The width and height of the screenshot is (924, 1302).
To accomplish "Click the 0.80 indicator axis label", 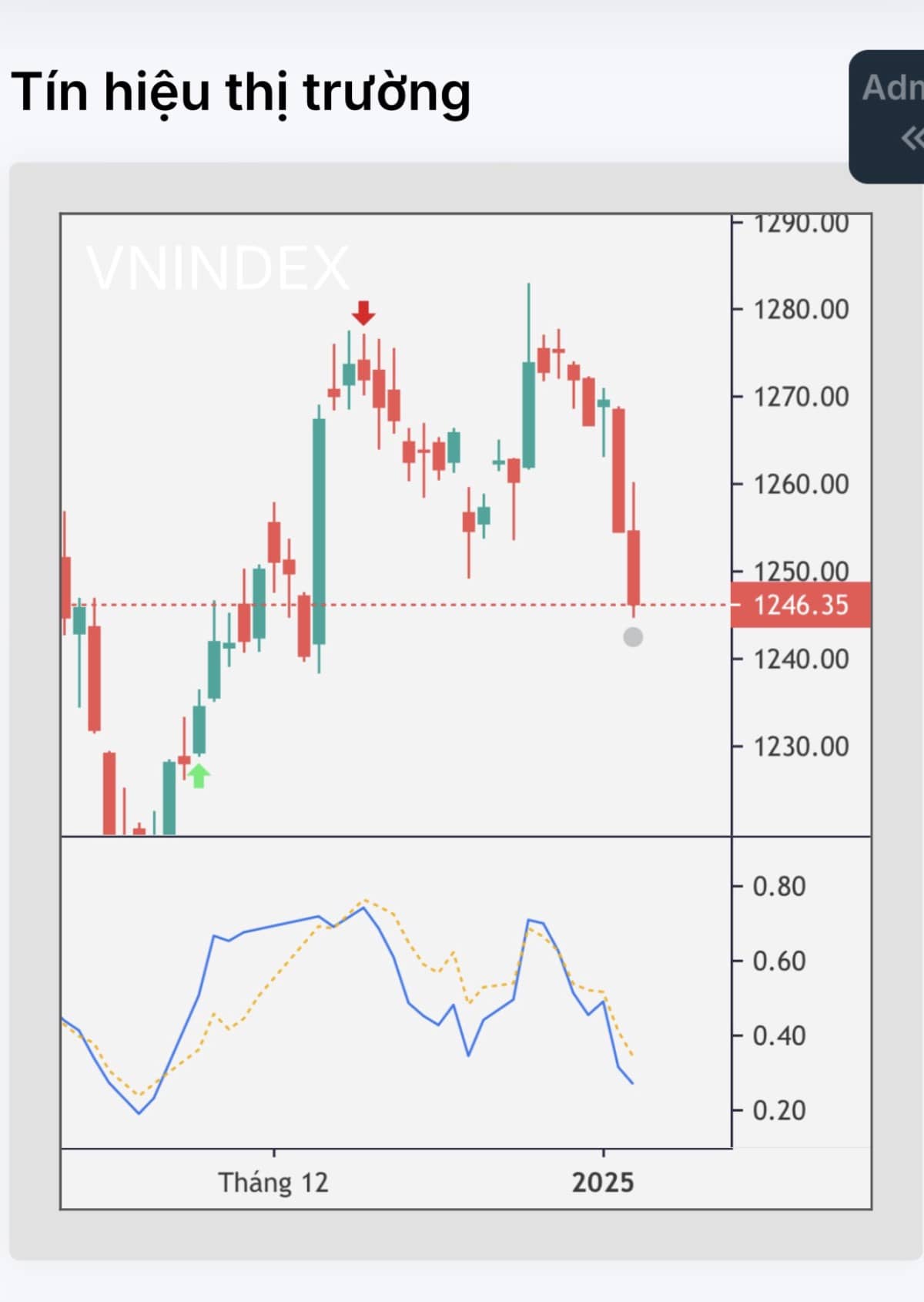I will point(779,887).
